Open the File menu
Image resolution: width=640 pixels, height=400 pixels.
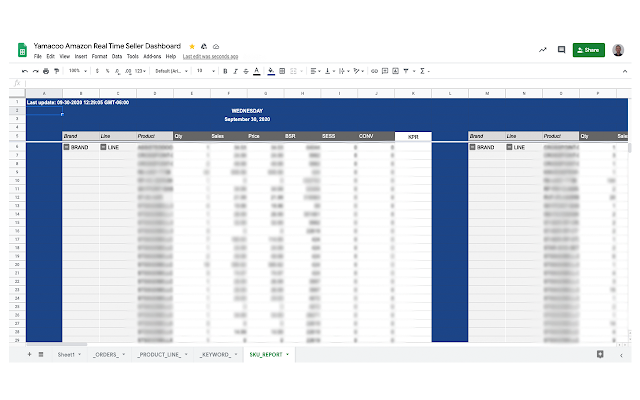click(38, 56)
